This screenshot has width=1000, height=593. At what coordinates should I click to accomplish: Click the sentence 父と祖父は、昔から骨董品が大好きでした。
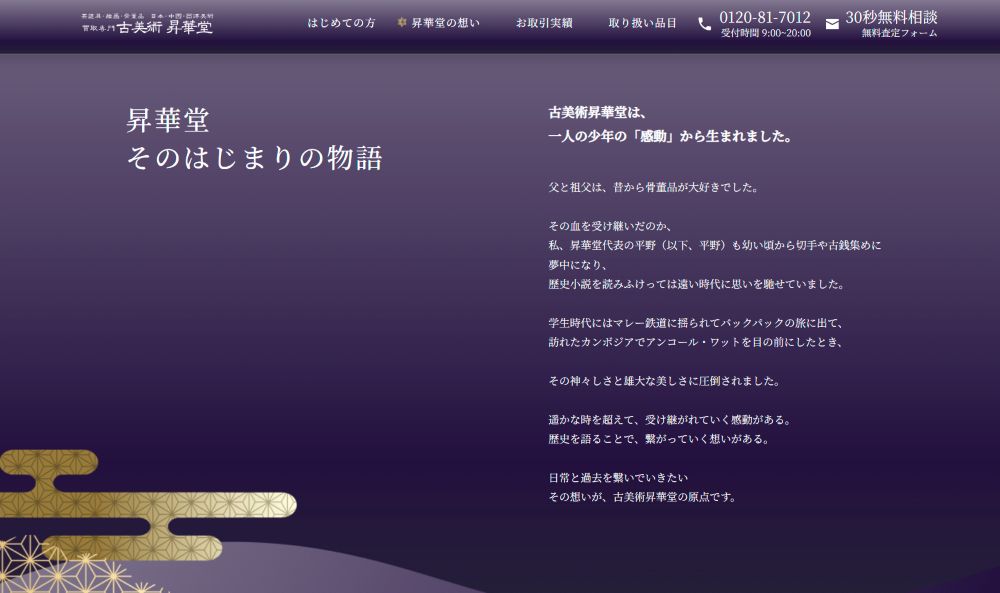point(654,187)
